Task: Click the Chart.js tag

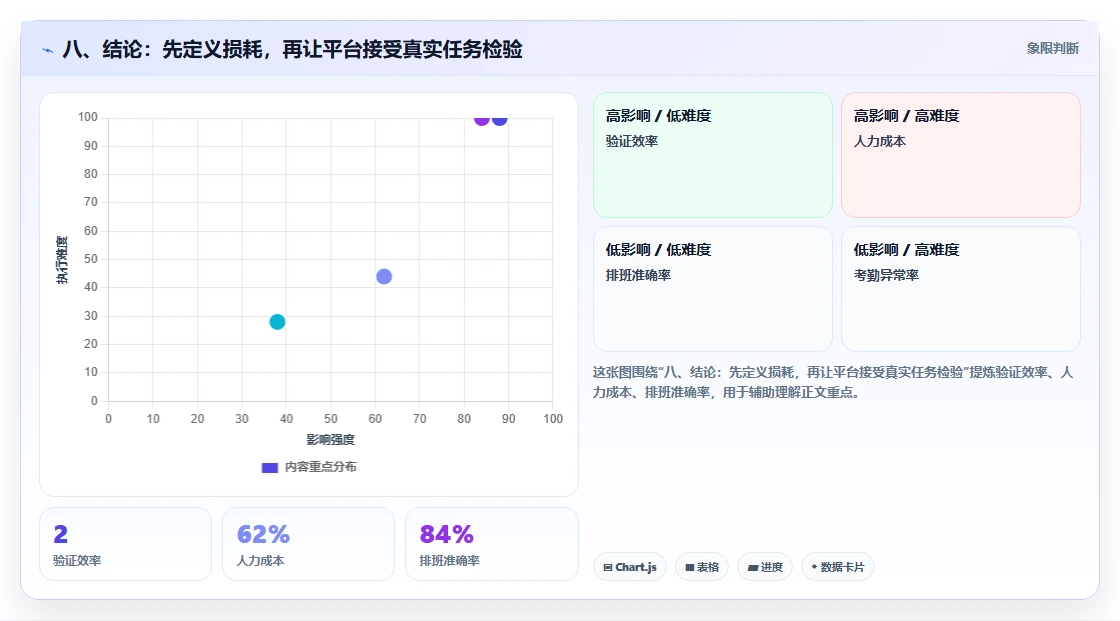Action: [630, 567]
